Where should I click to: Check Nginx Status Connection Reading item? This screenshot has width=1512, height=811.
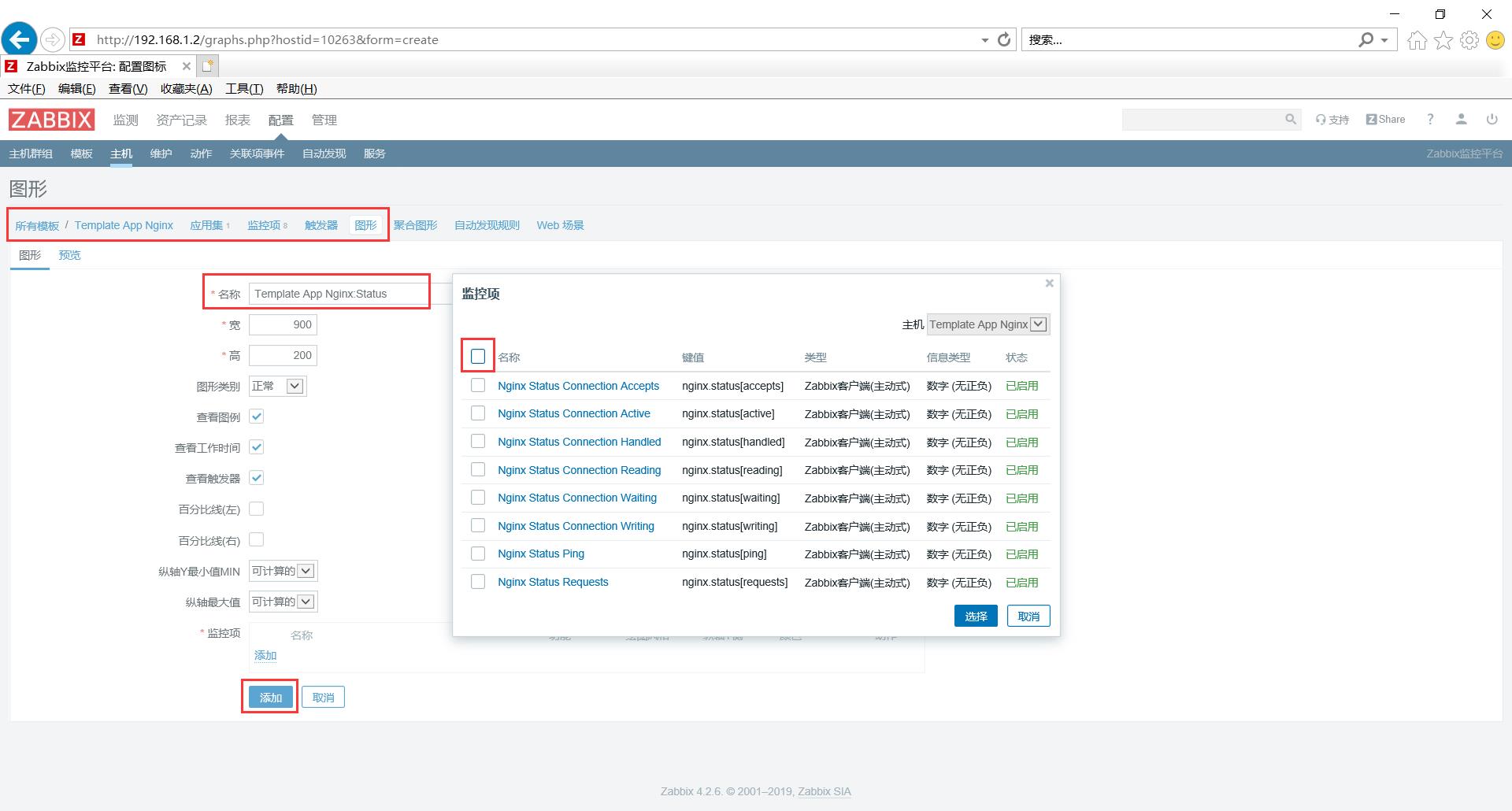point(478,470)
